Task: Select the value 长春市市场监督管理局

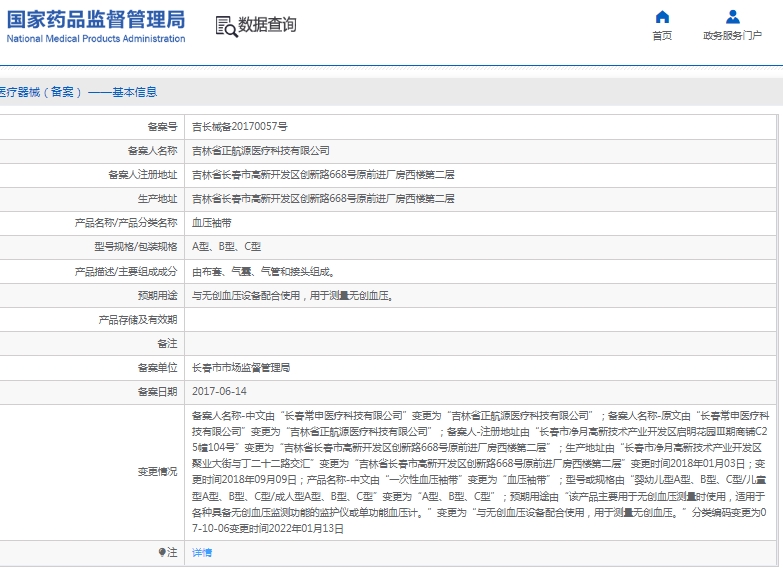Action: (241, 368)
